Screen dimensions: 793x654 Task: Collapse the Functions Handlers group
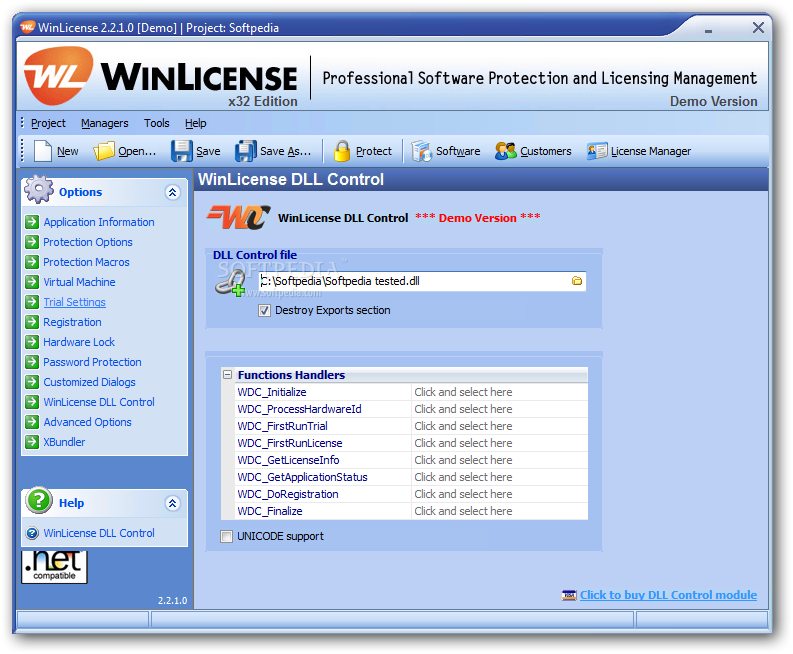(227, 374)
